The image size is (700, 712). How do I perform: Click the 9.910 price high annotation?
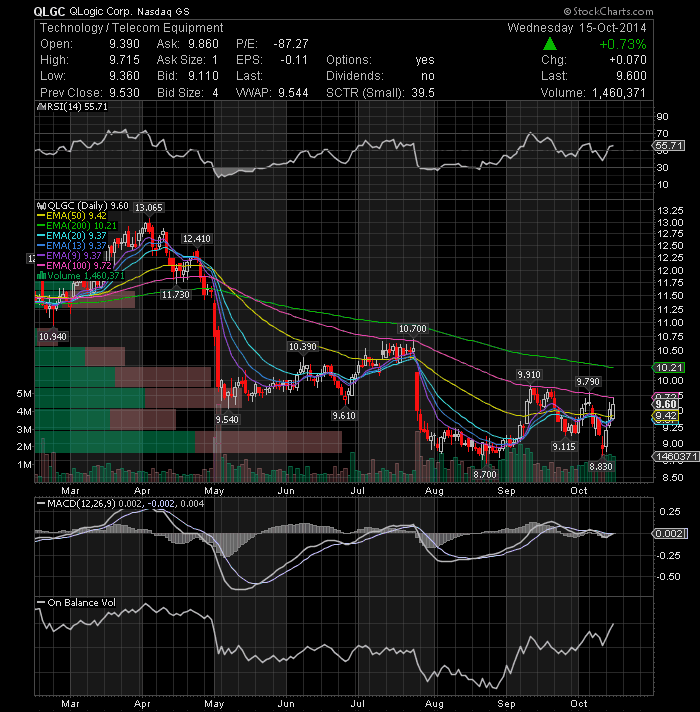(529, 375)
